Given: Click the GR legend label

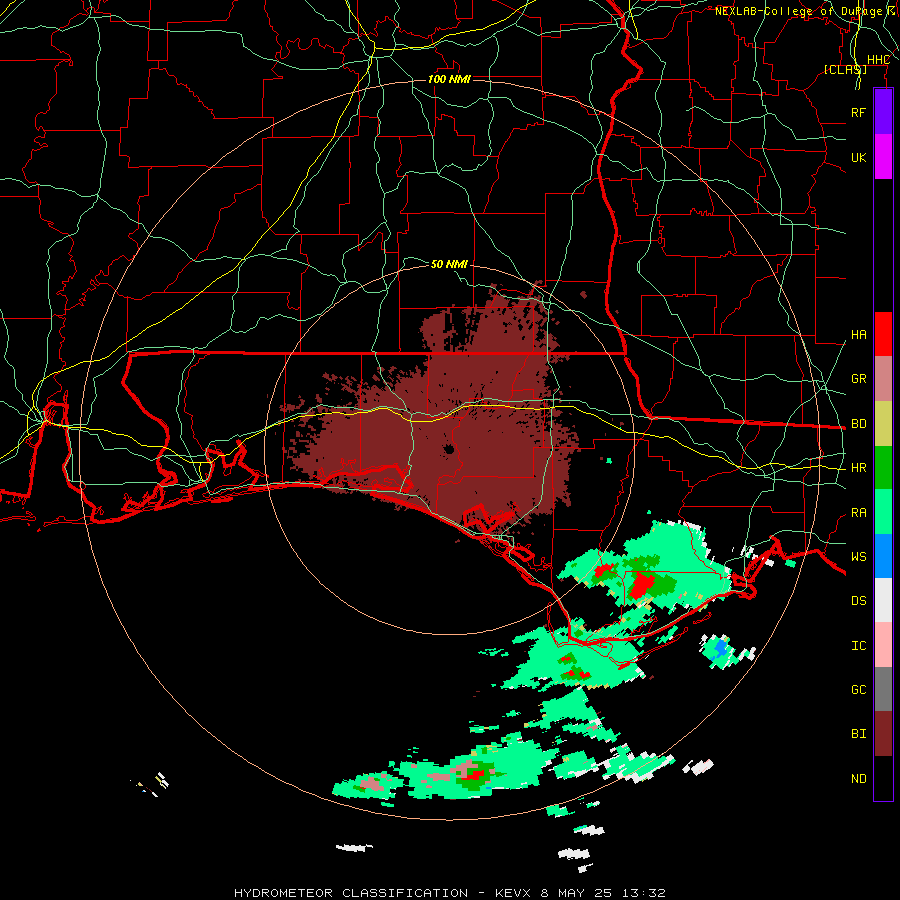Looking at the screenshot, I should click(x=858, y=379).
